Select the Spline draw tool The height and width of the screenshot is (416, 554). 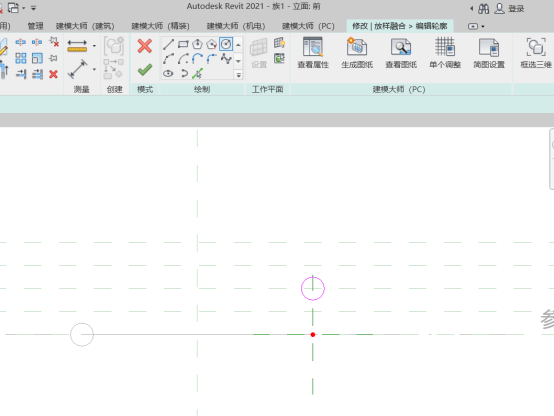[x=226, y=59]
